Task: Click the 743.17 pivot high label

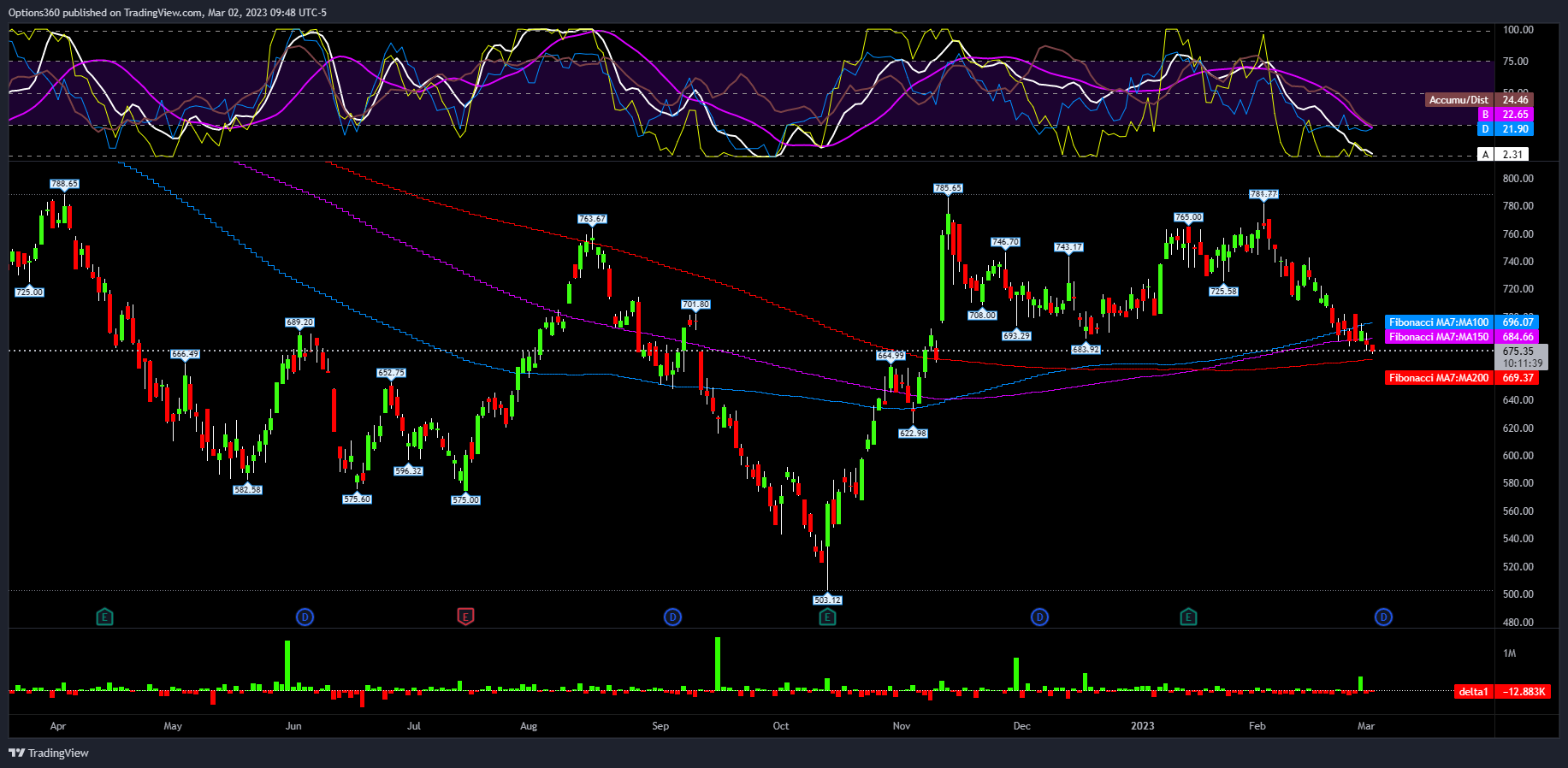Action: 1068,247
